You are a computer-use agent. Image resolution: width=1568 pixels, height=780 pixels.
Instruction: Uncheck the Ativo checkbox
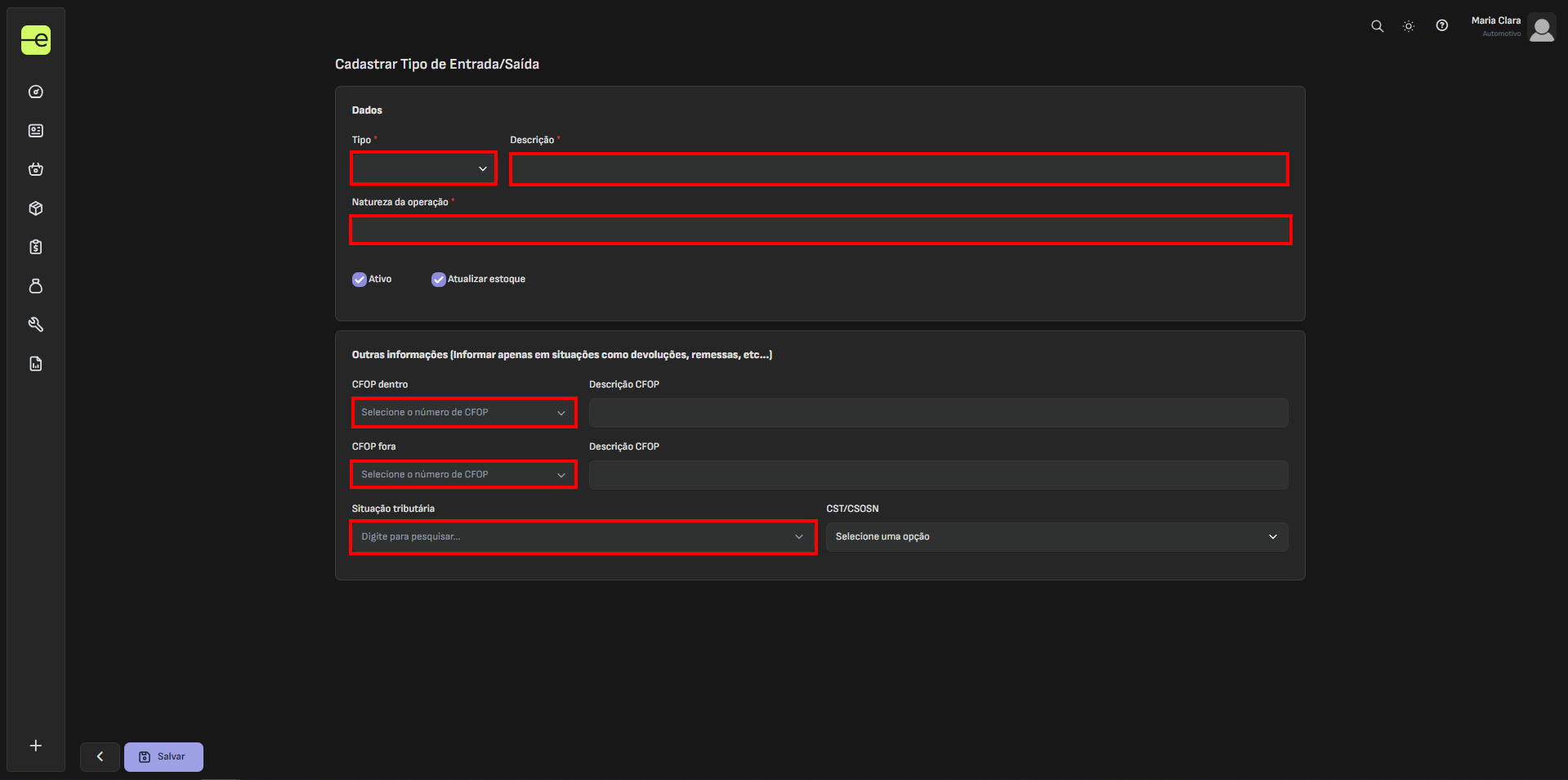pos(360,280)
